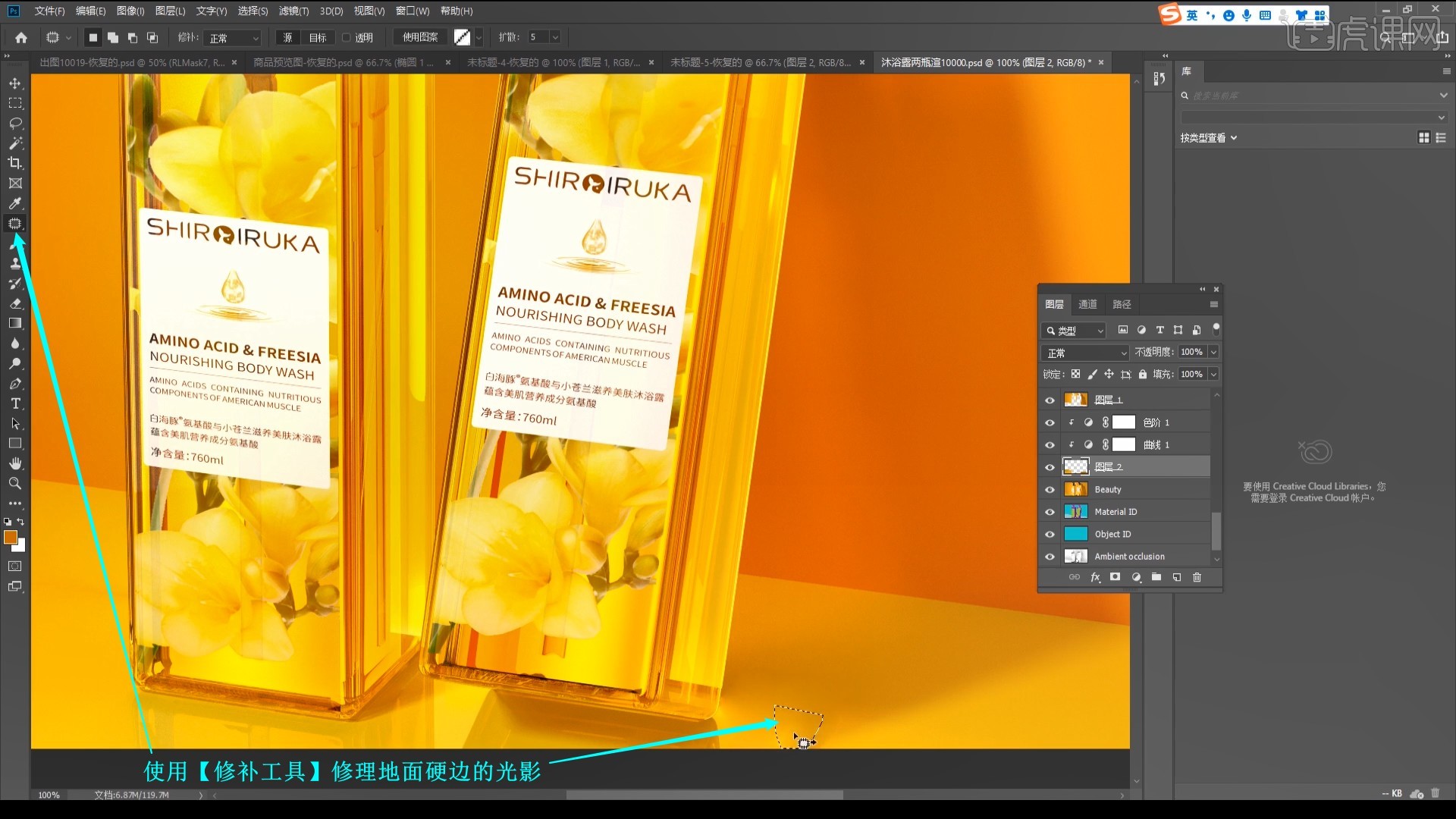Open the 修补 mode dropdown
1456x819 pixels.
click(x=234, y=37)
